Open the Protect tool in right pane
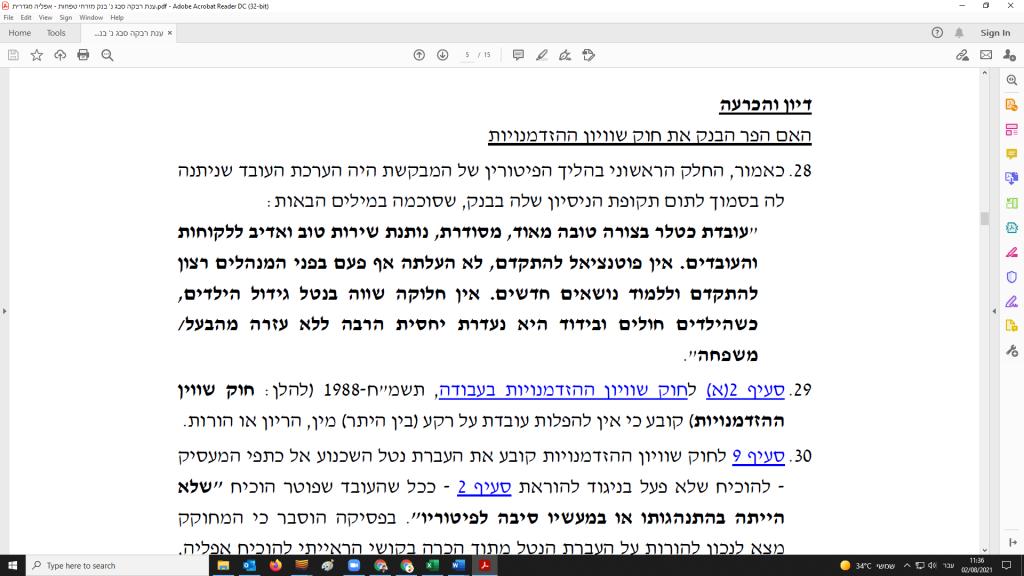Screen dimensions: 1024x576 (1009, 277)
